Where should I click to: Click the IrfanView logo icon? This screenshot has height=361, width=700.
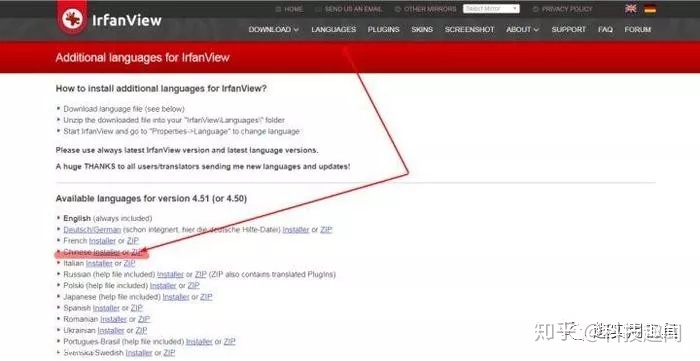[x=72, y=19]
